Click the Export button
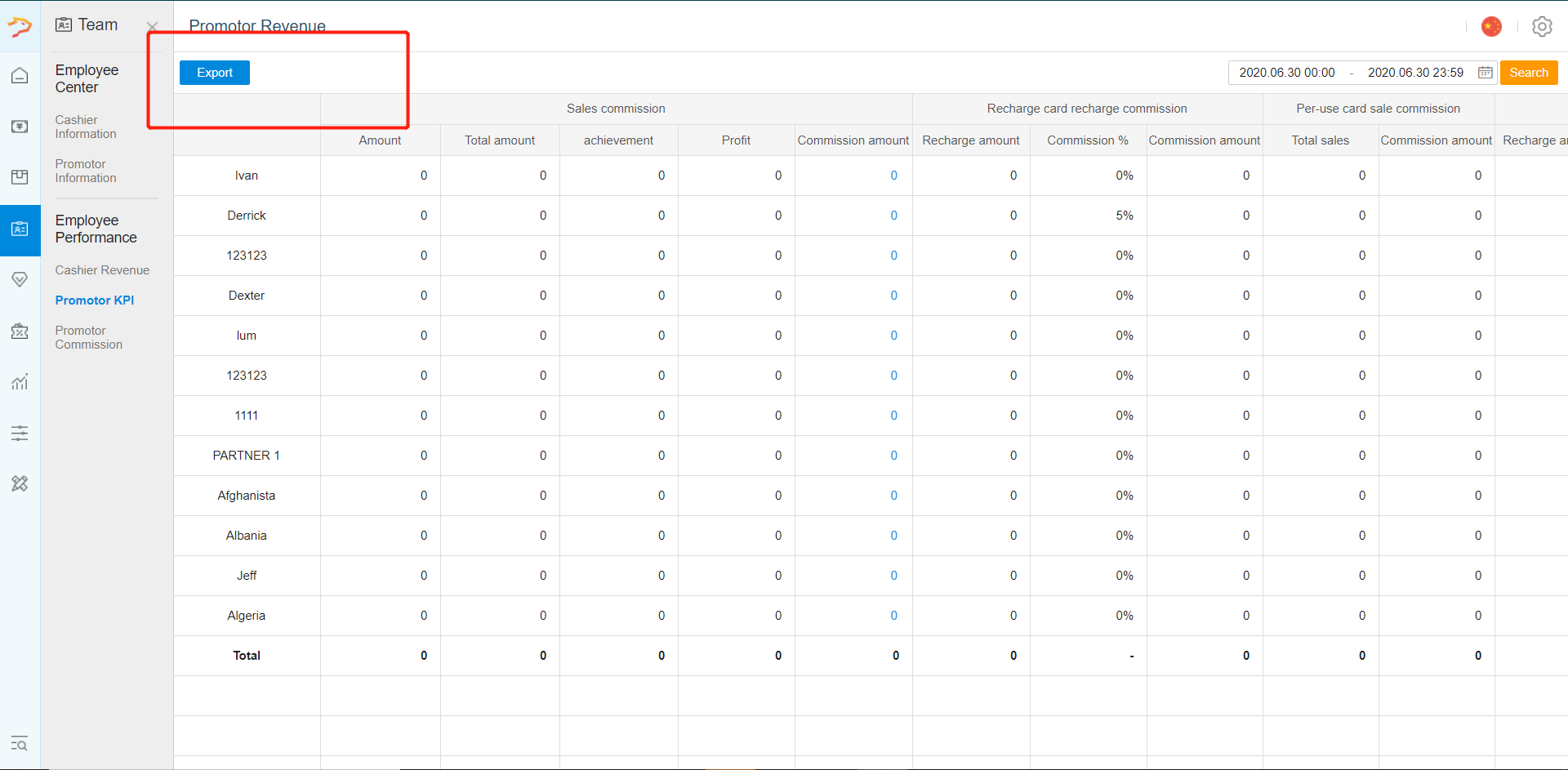 [215, 73]
